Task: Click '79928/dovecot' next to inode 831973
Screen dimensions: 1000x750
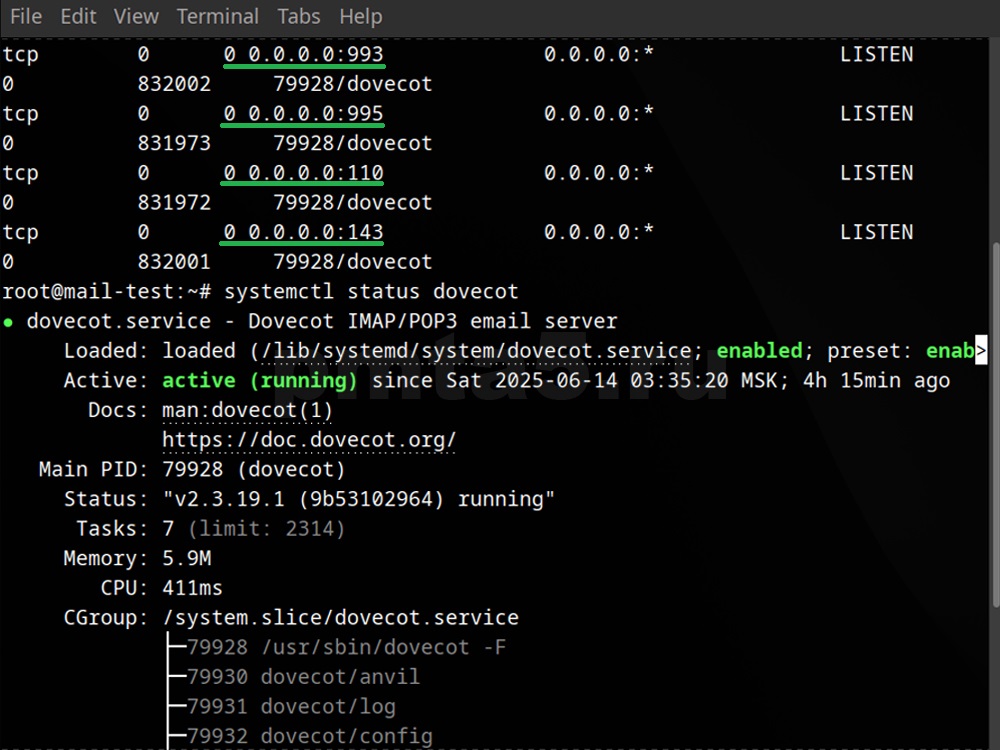Action: click(353, 143)
